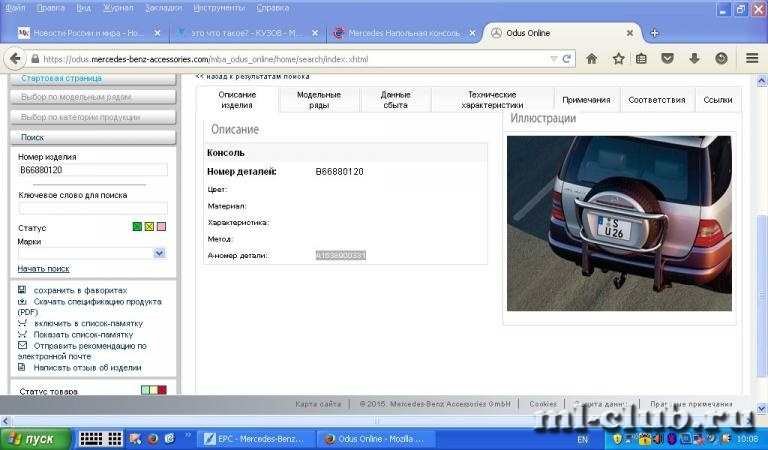
Task: Click the PDF download icon
Action: tap(22, 301)
